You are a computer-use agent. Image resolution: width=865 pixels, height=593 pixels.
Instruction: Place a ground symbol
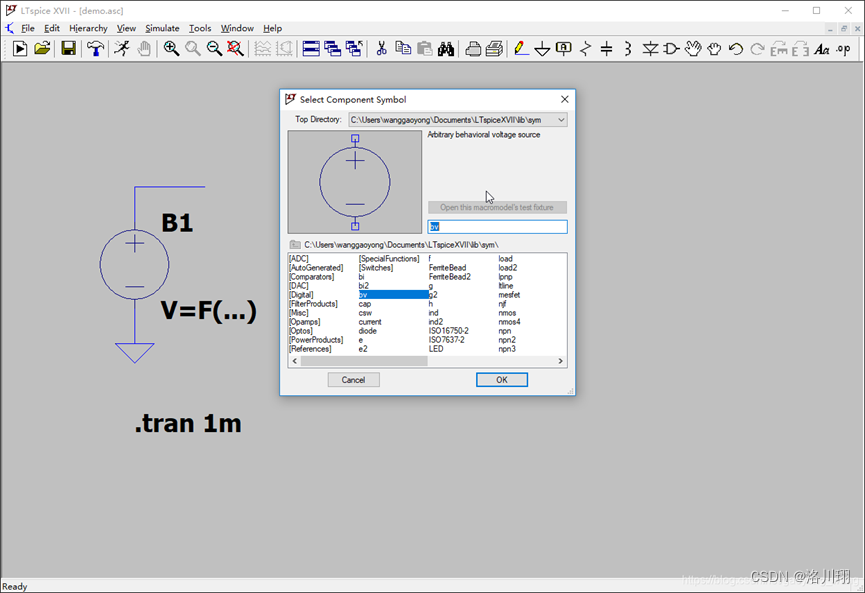pyautogui.click(x=540, y=48)
